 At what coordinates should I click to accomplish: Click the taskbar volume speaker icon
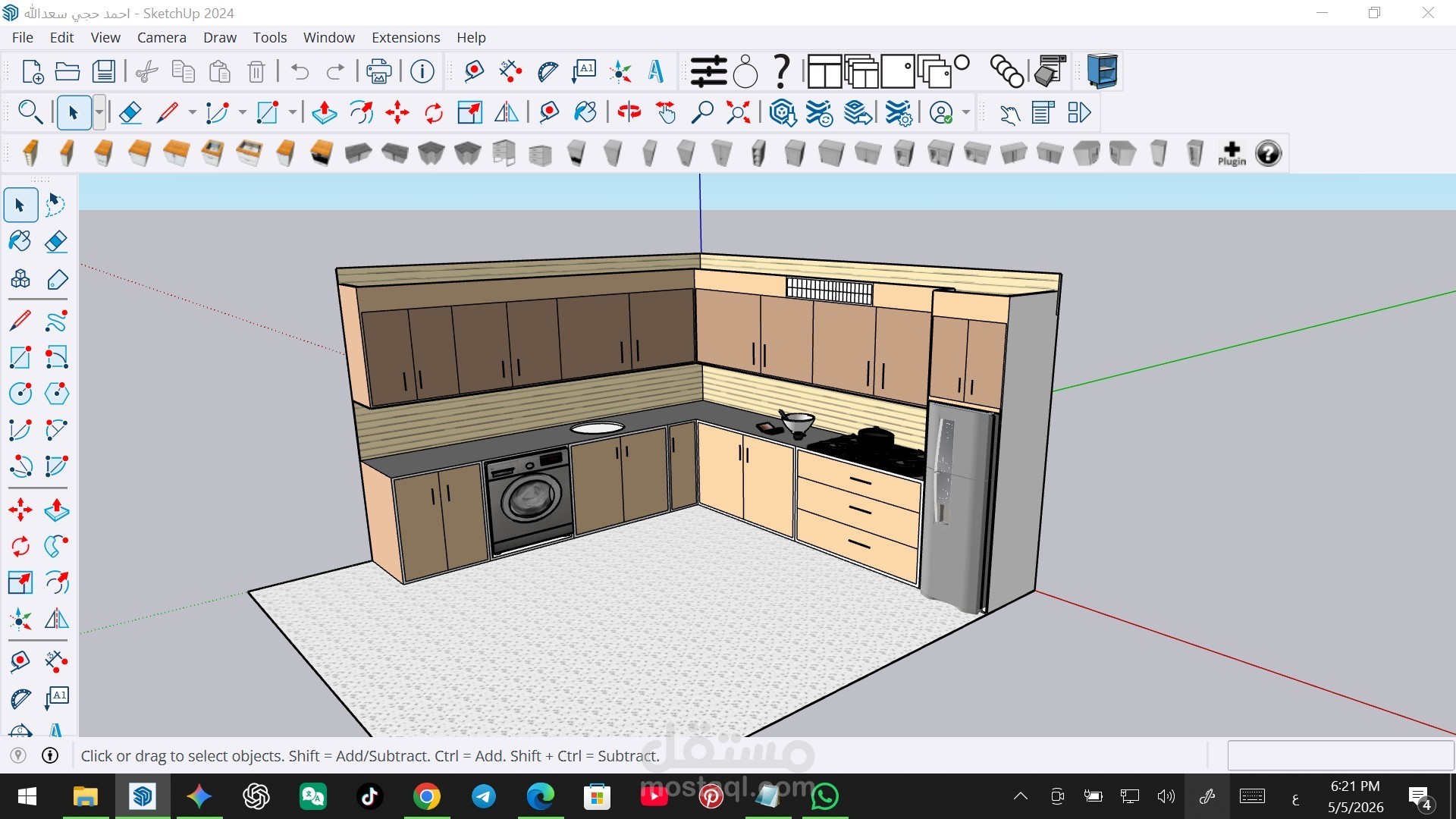(x=1166, y=796)
